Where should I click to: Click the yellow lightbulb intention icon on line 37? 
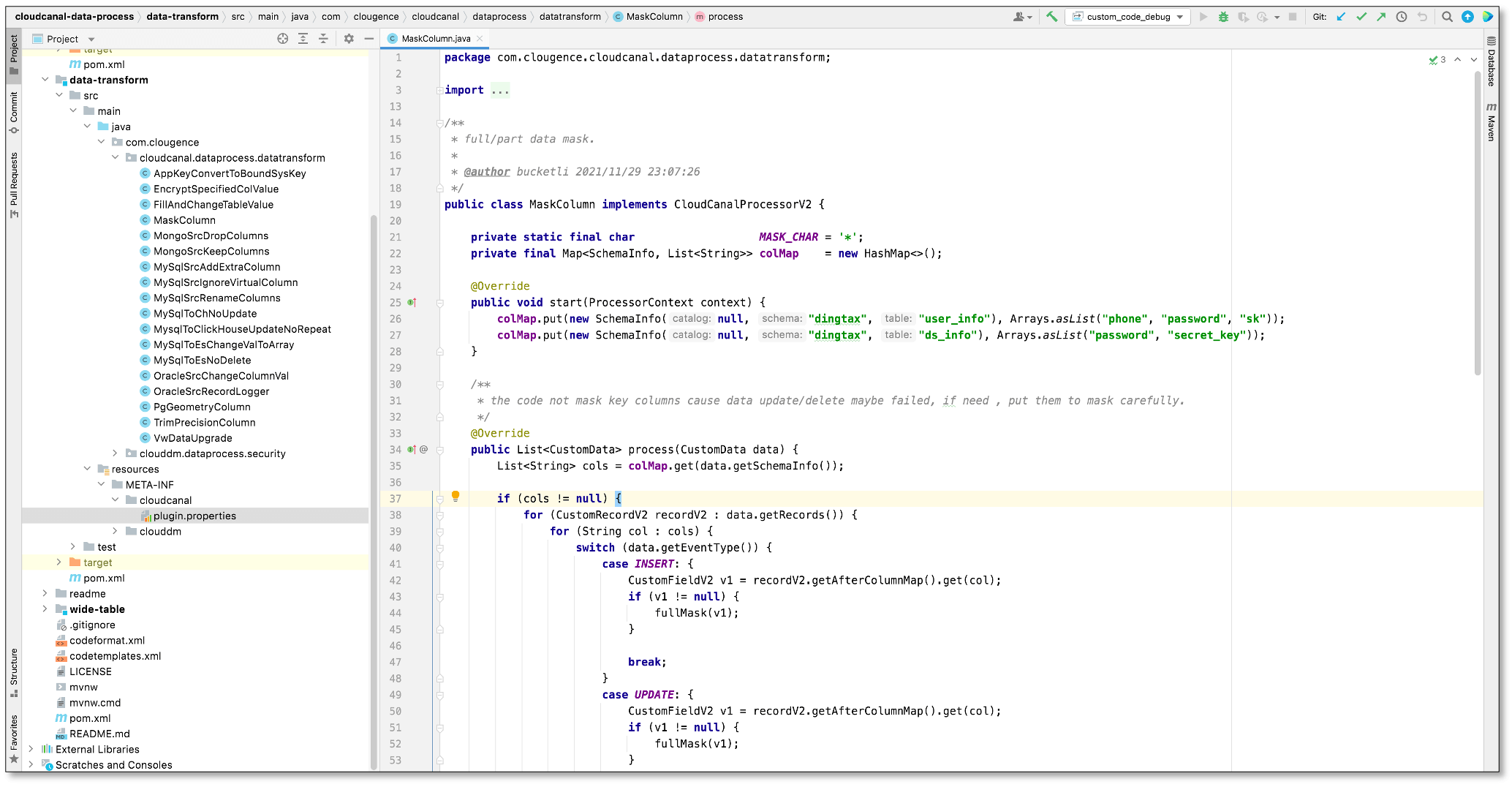click(x=456, y=497)
